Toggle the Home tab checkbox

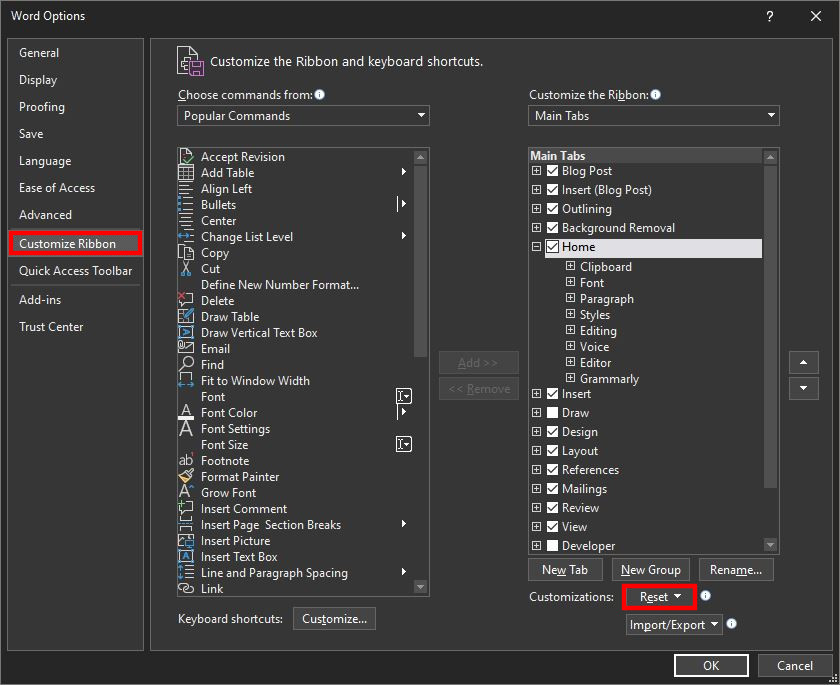point(552,247)
